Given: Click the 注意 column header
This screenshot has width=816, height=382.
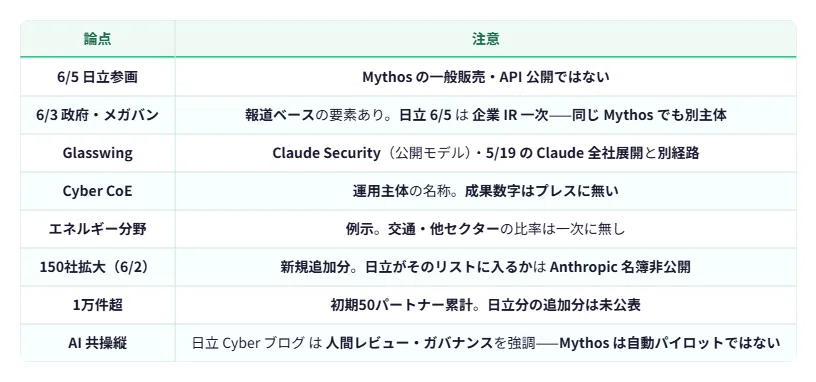Looking at the screenshot, I should coord(486,39).
